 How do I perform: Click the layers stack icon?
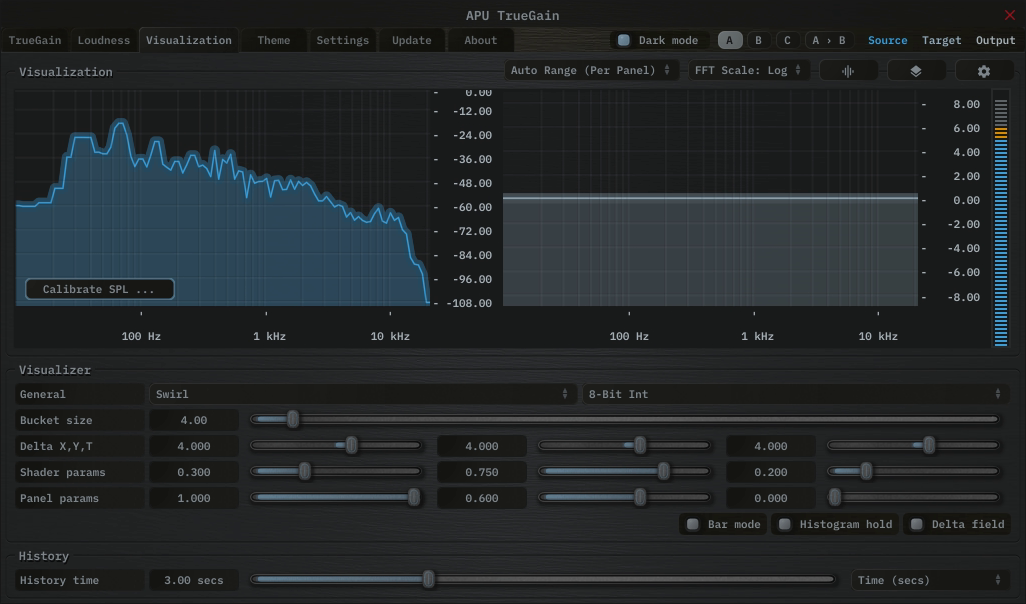915,71
